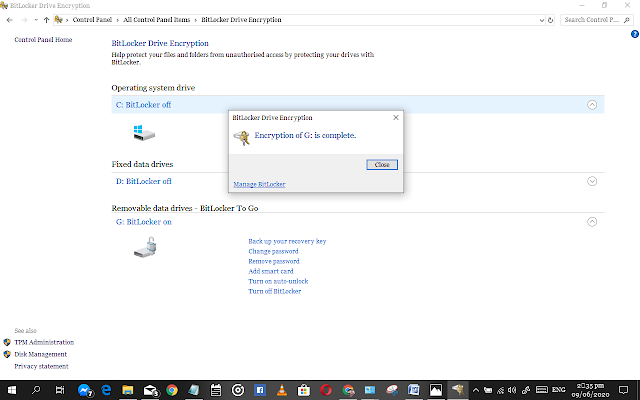Click the locked removable drive G icon
Screen dimensions: 640x400
145,247
